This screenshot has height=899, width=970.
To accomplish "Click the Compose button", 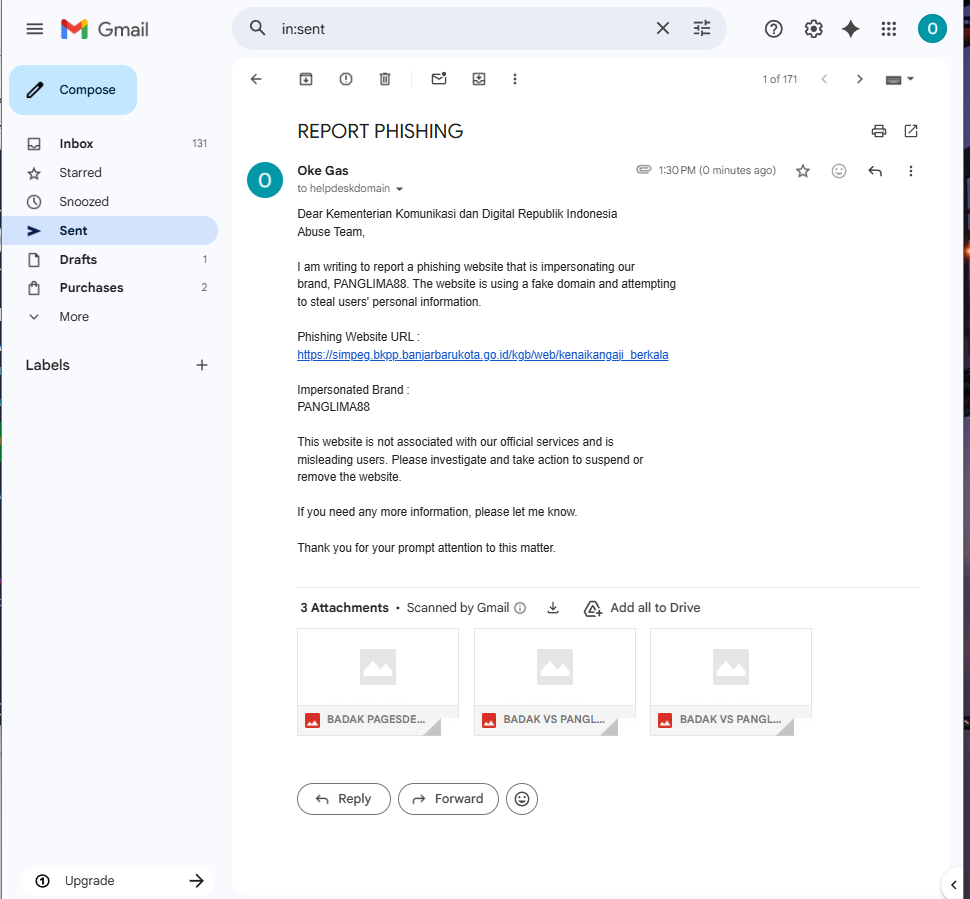I will [x=73, y=90].
